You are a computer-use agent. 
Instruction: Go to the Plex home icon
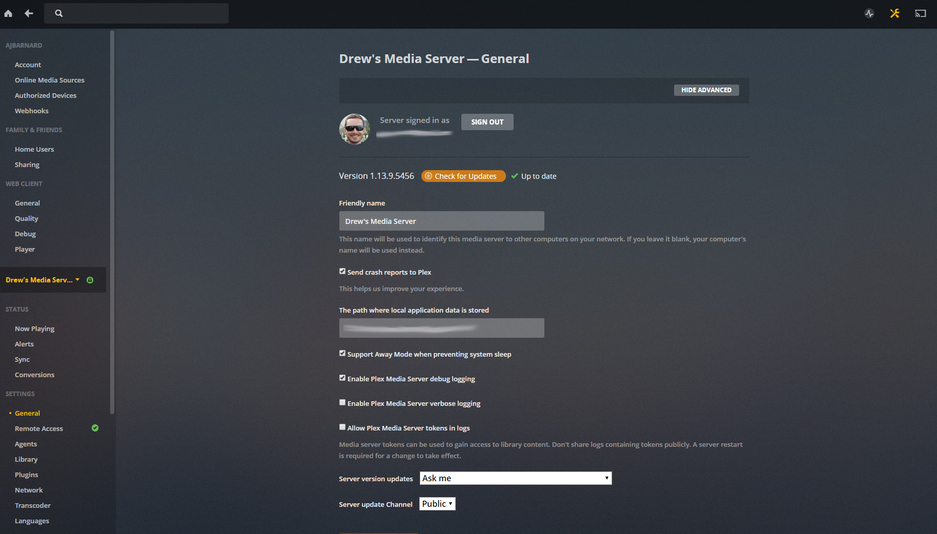pos(8,13)
